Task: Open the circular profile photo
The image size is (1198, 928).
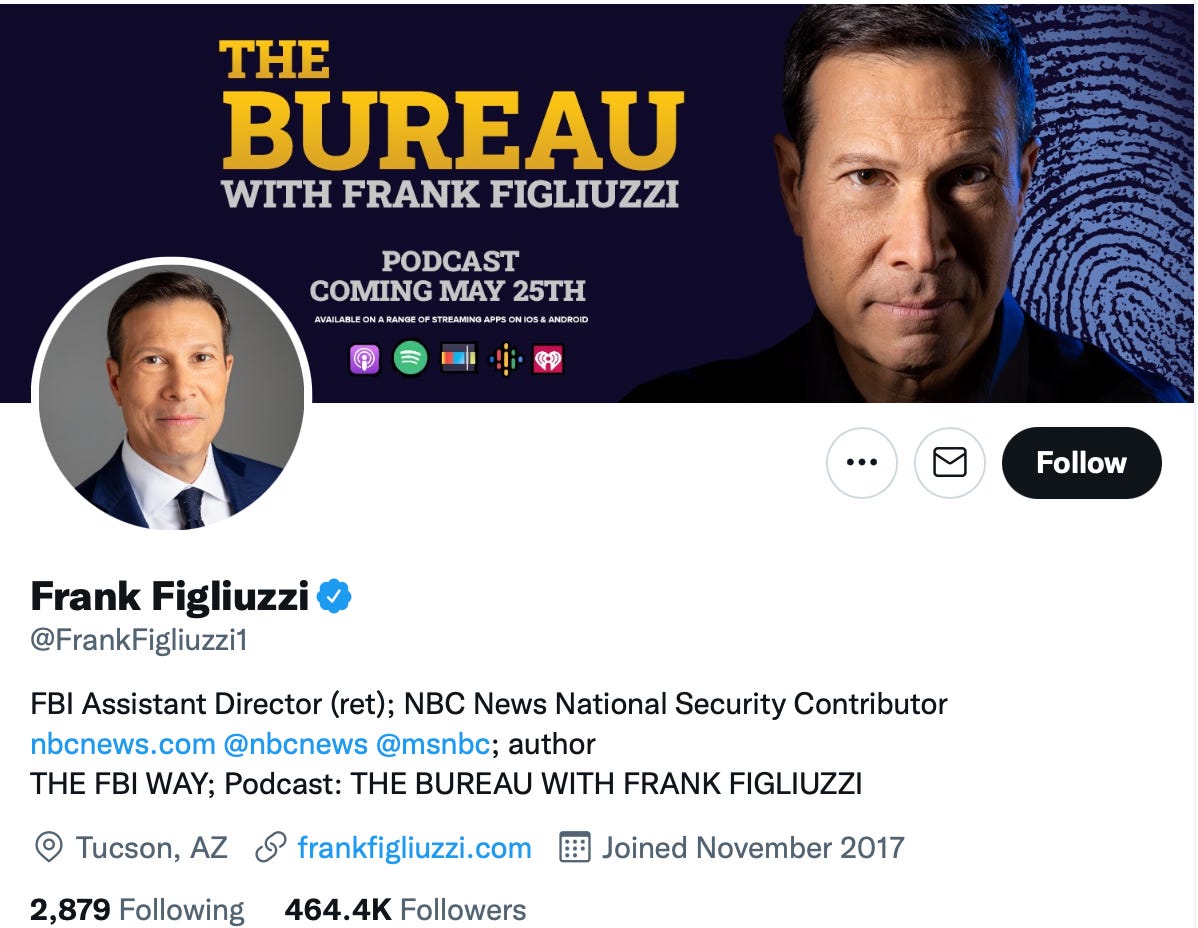Action: [x=171, y=397]
